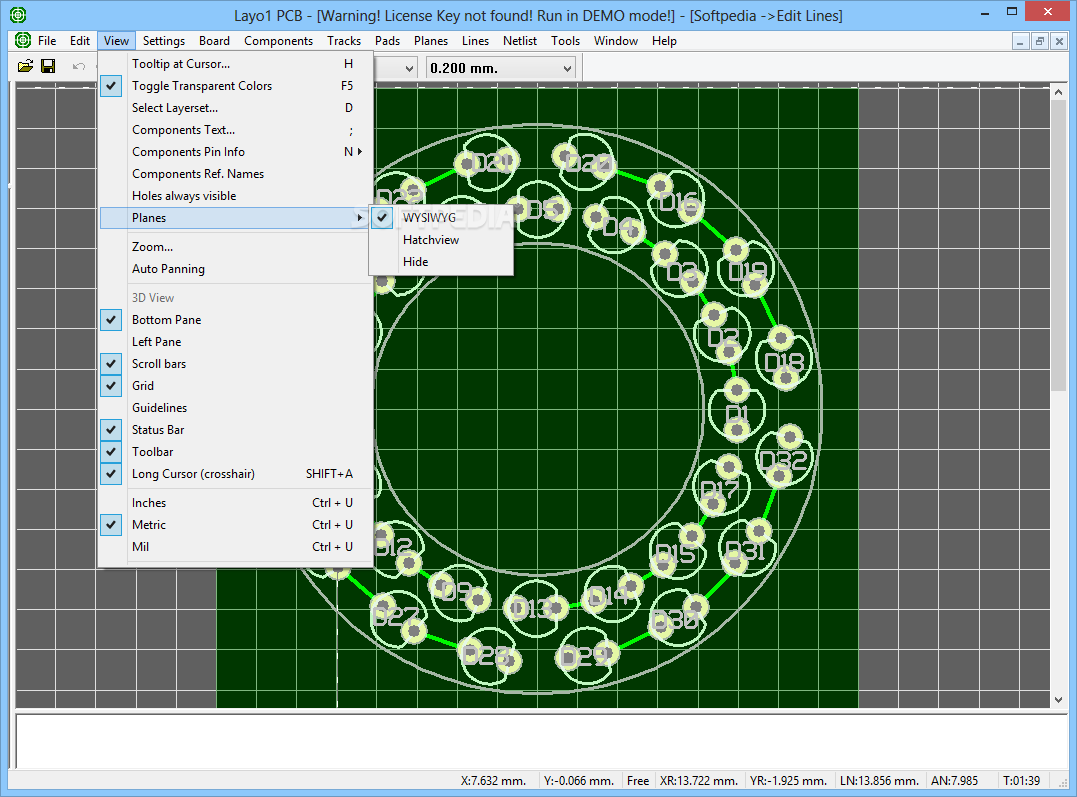Click the LN:13.856 mm. status value

click(x=879, y=781)
